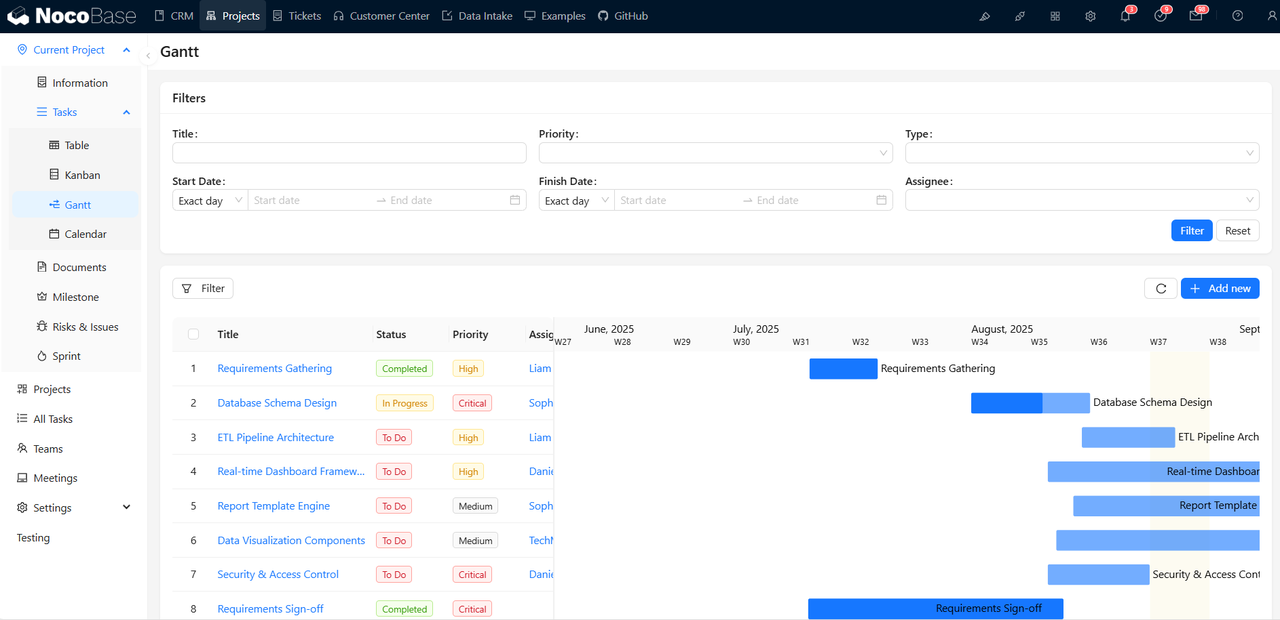Open the Data Intake menu
The width and height of the screenshot is (1280, 620).
pos(476,16)
